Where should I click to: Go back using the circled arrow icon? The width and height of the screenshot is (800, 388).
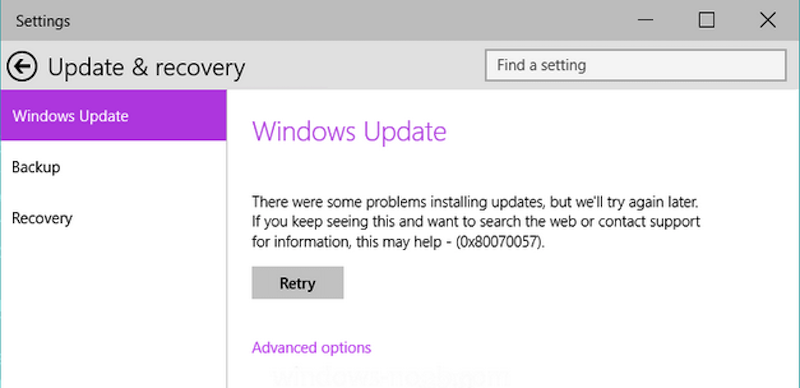coord(22,66)
